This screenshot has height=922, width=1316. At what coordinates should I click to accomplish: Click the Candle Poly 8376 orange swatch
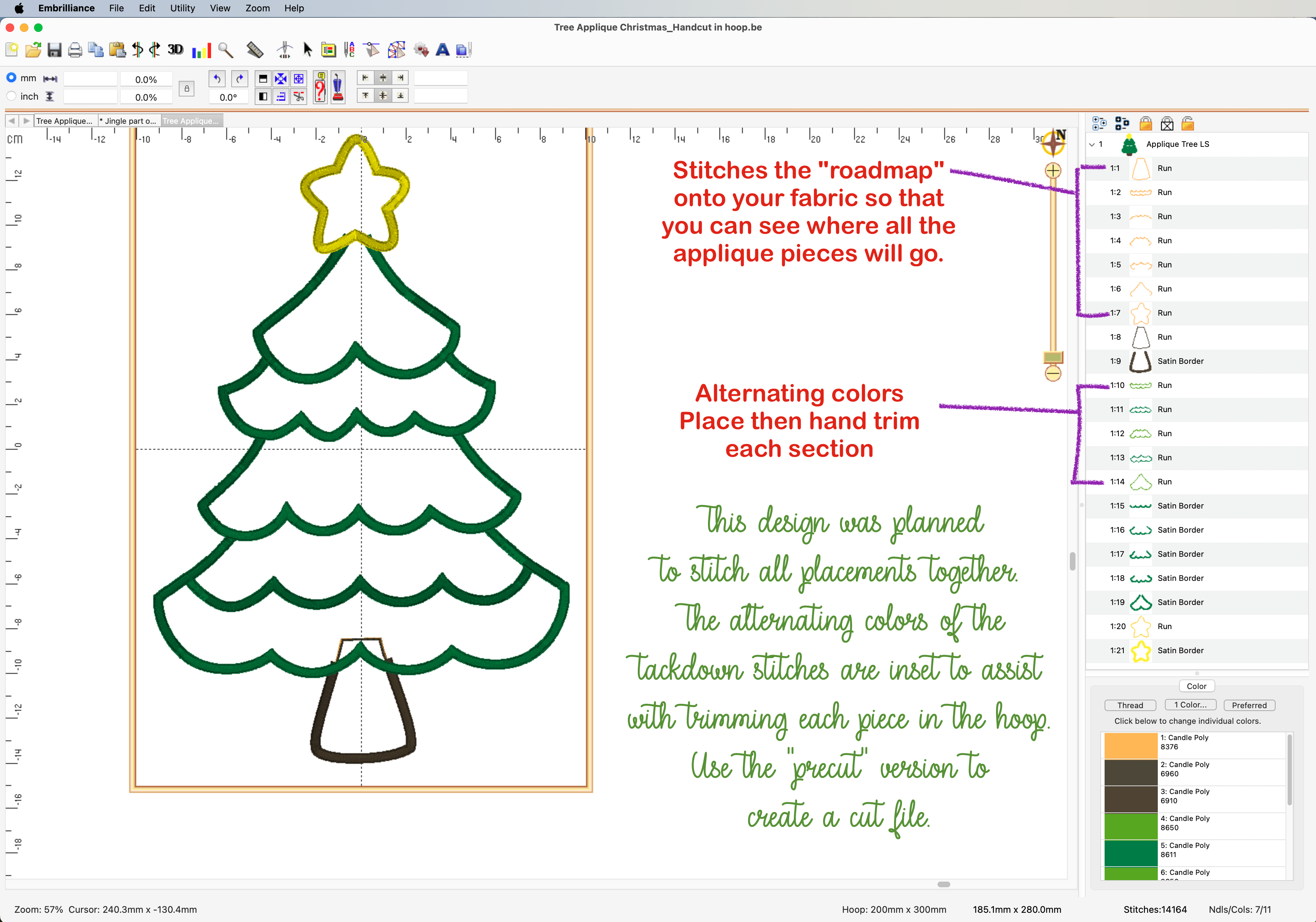1130,745
